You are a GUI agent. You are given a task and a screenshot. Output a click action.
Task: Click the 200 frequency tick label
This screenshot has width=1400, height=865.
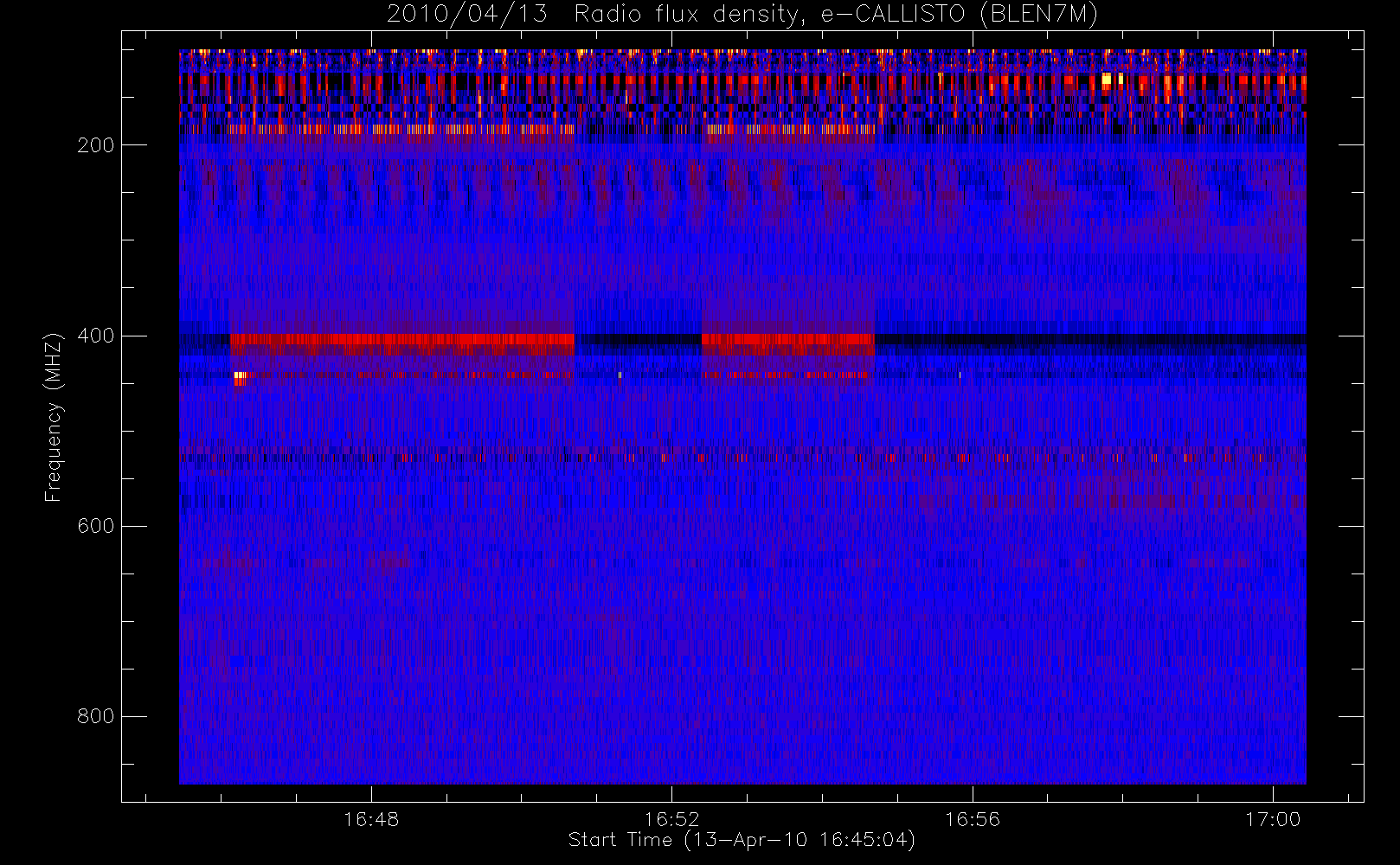95,145
